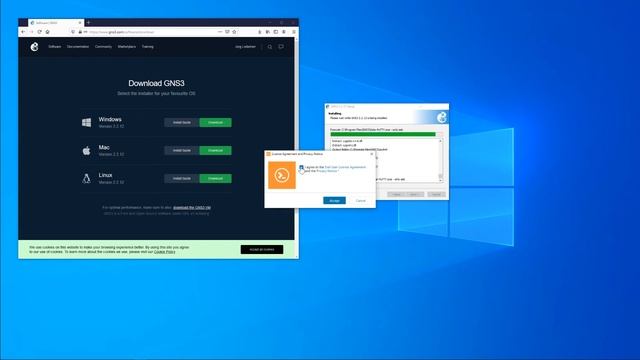The image size is (640, 360).
Task: Bookmark this page with the star icon
Action: [234, 32]
